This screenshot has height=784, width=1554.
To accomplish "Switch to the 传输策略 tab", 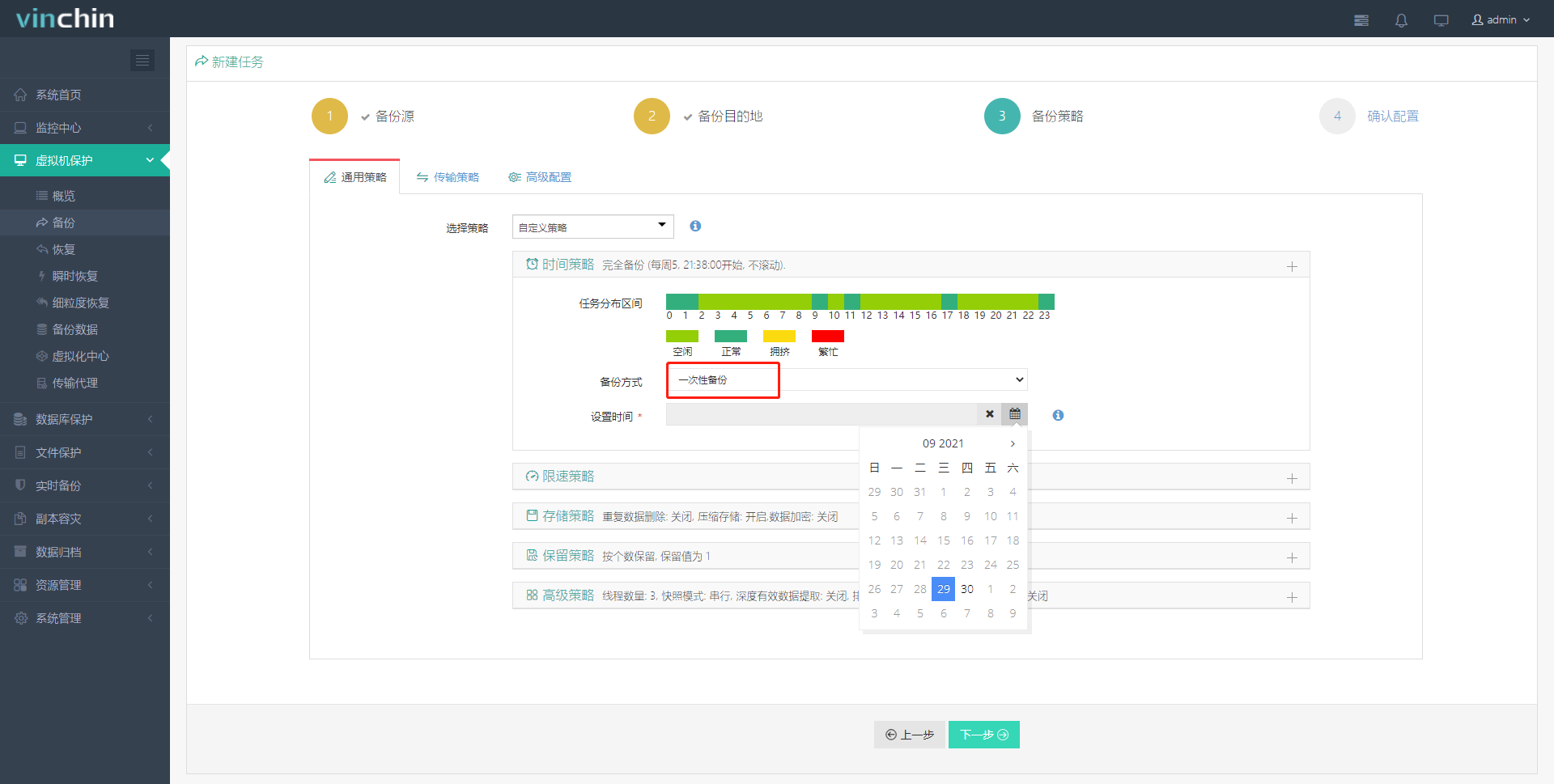I will 448,177.
